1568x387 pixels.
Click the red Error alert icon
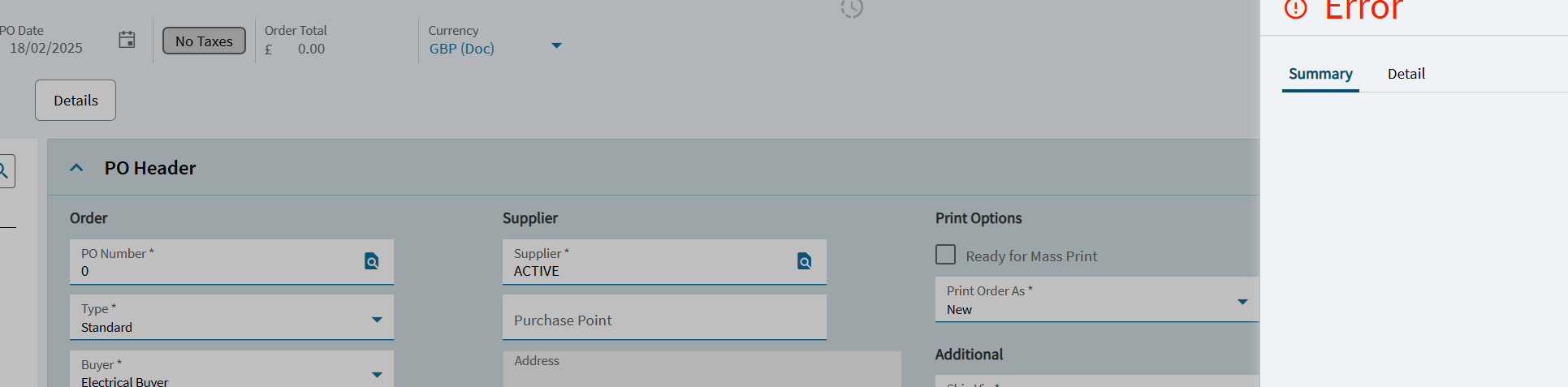click(1296, 8)
